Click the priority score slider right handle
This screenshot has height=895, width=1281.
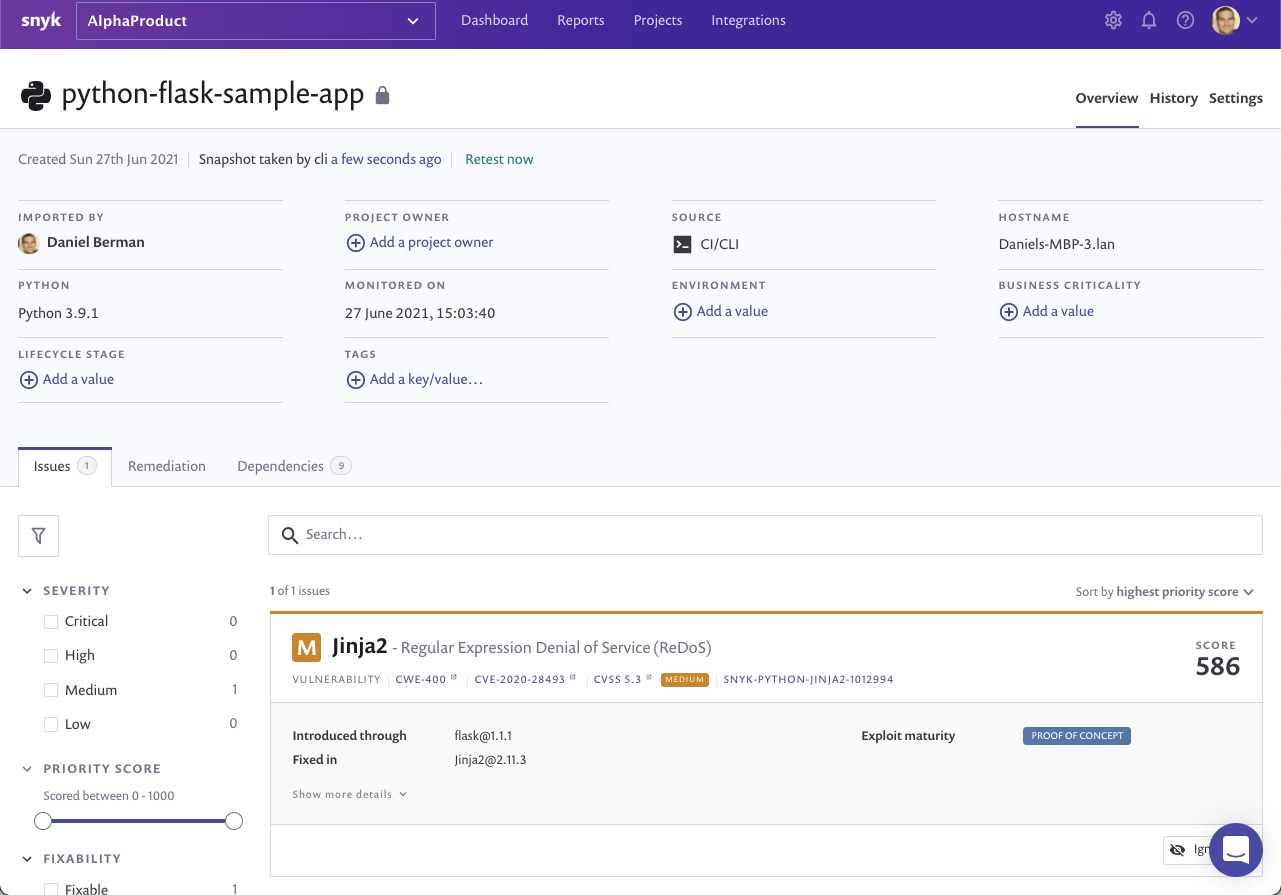coord(234,821)
